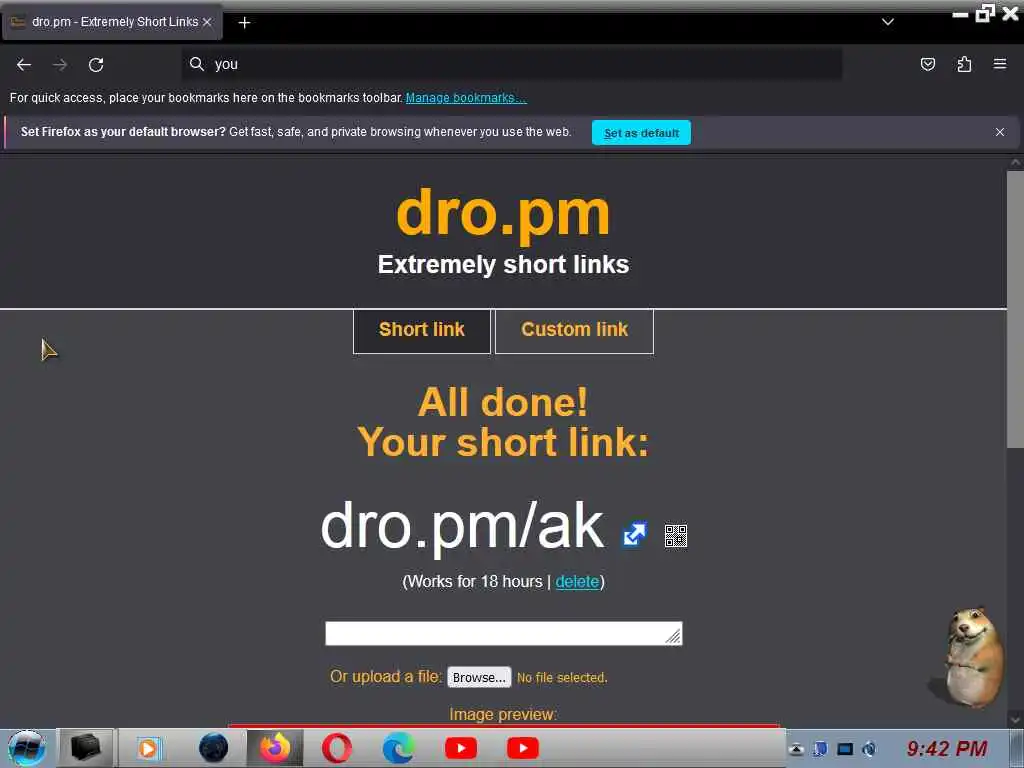Reload the page with the refresh icon
This screenshot has height=768, width=1024.
click(96, 64)
